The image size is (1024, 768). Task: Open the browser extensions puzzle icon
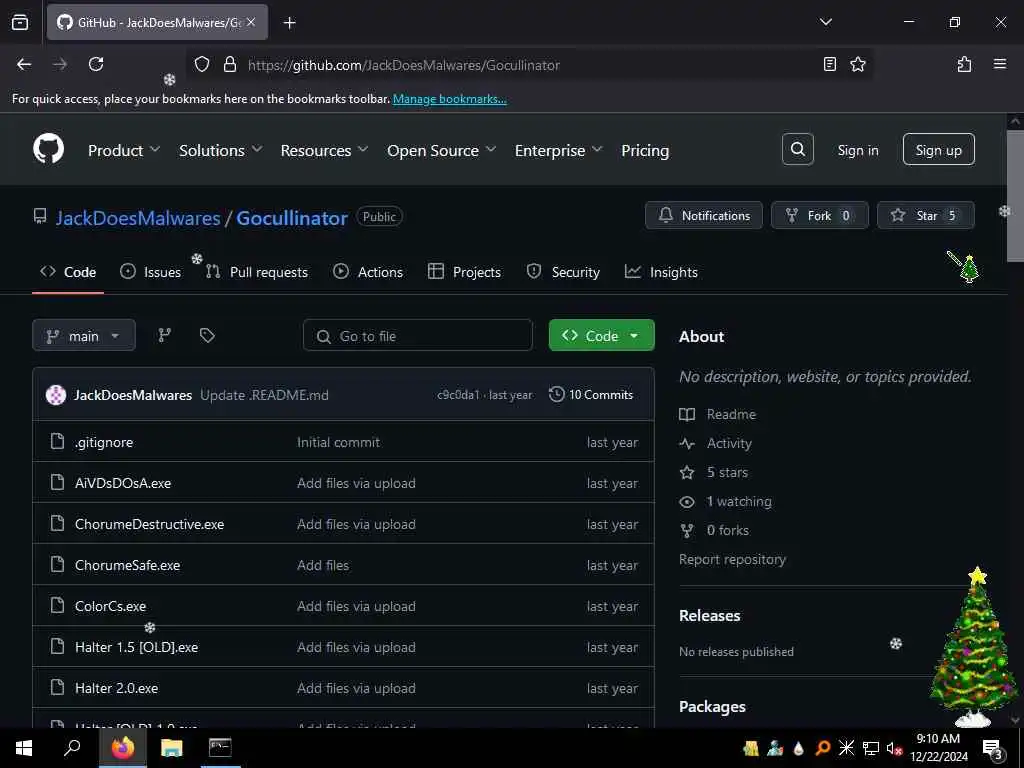point(964,64)
